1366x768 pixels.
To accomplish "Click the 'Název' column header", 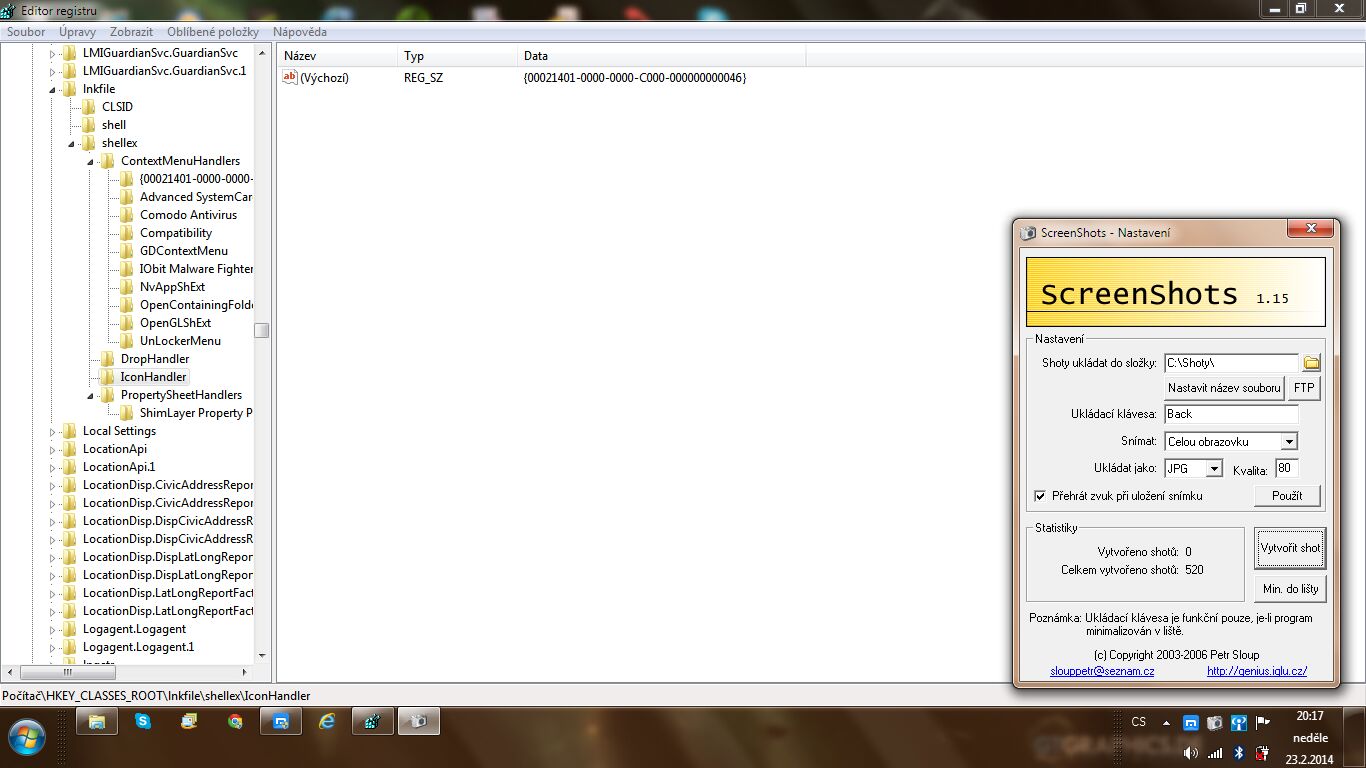I will click(337, 56).
